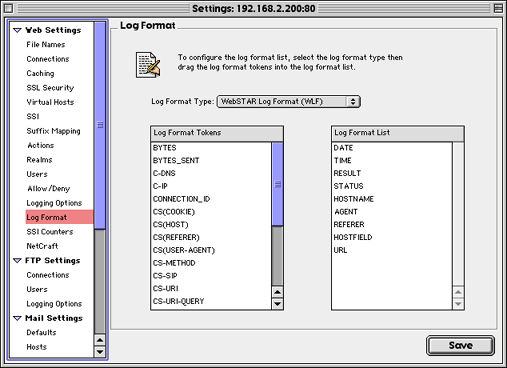Select highlighted Log Format sidebar item
Screen dimensions: 507x368
pos(59,217)
